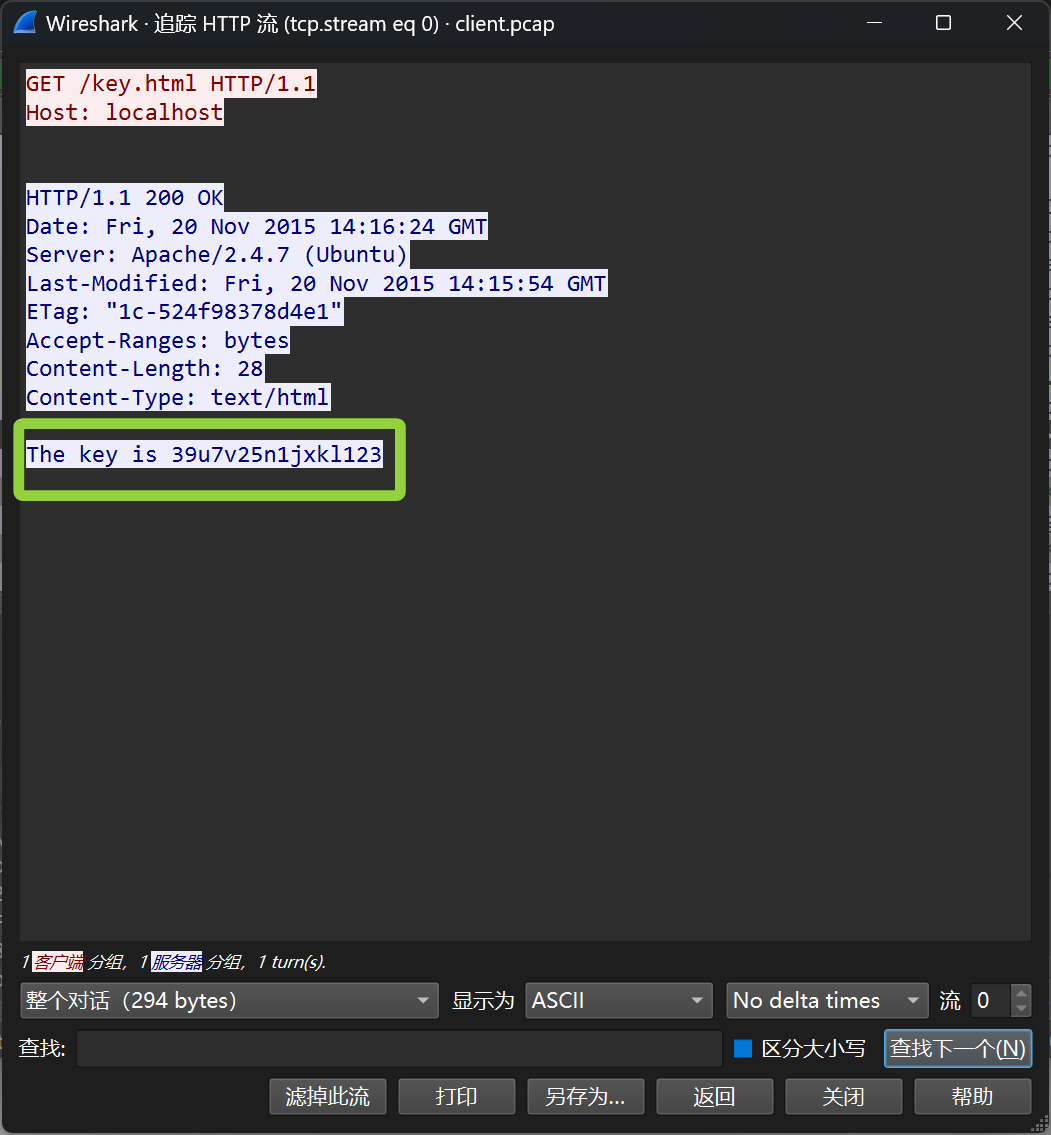
Task: Click the 打印 button
Action: (456, 1096)
